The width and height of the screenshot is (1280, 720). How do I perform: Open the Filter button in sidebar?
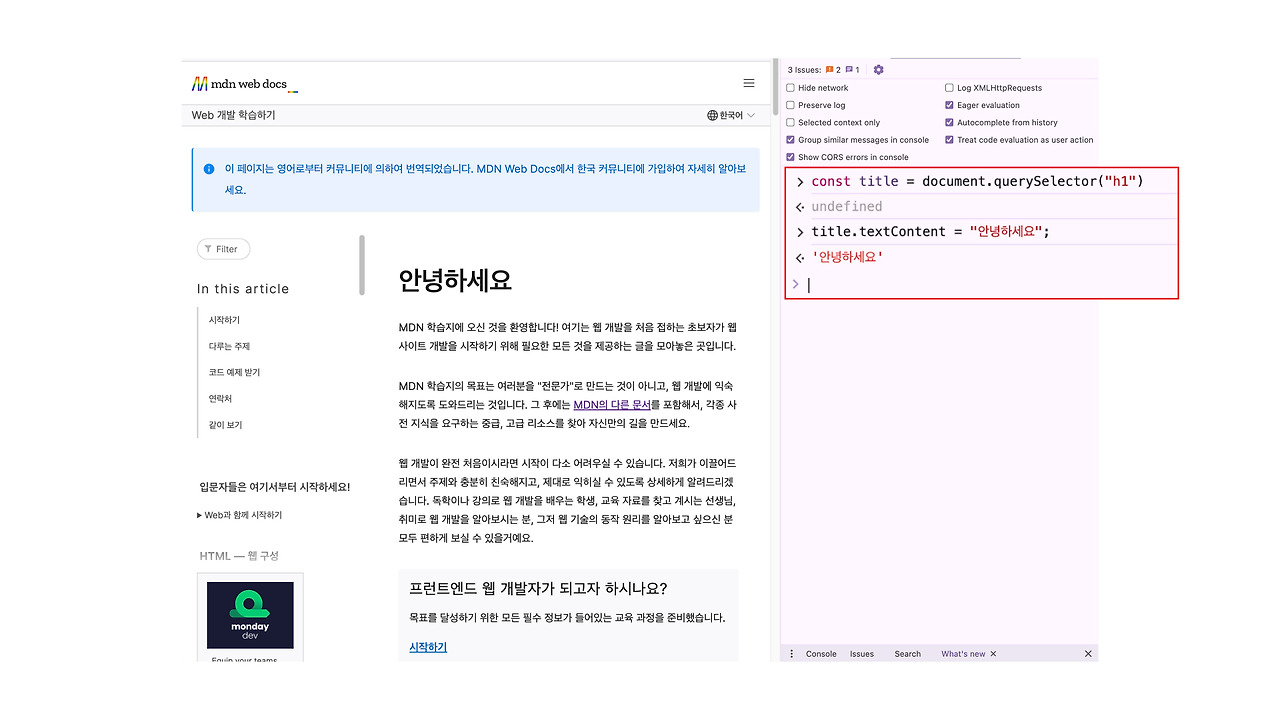click(x=223, y=249)
